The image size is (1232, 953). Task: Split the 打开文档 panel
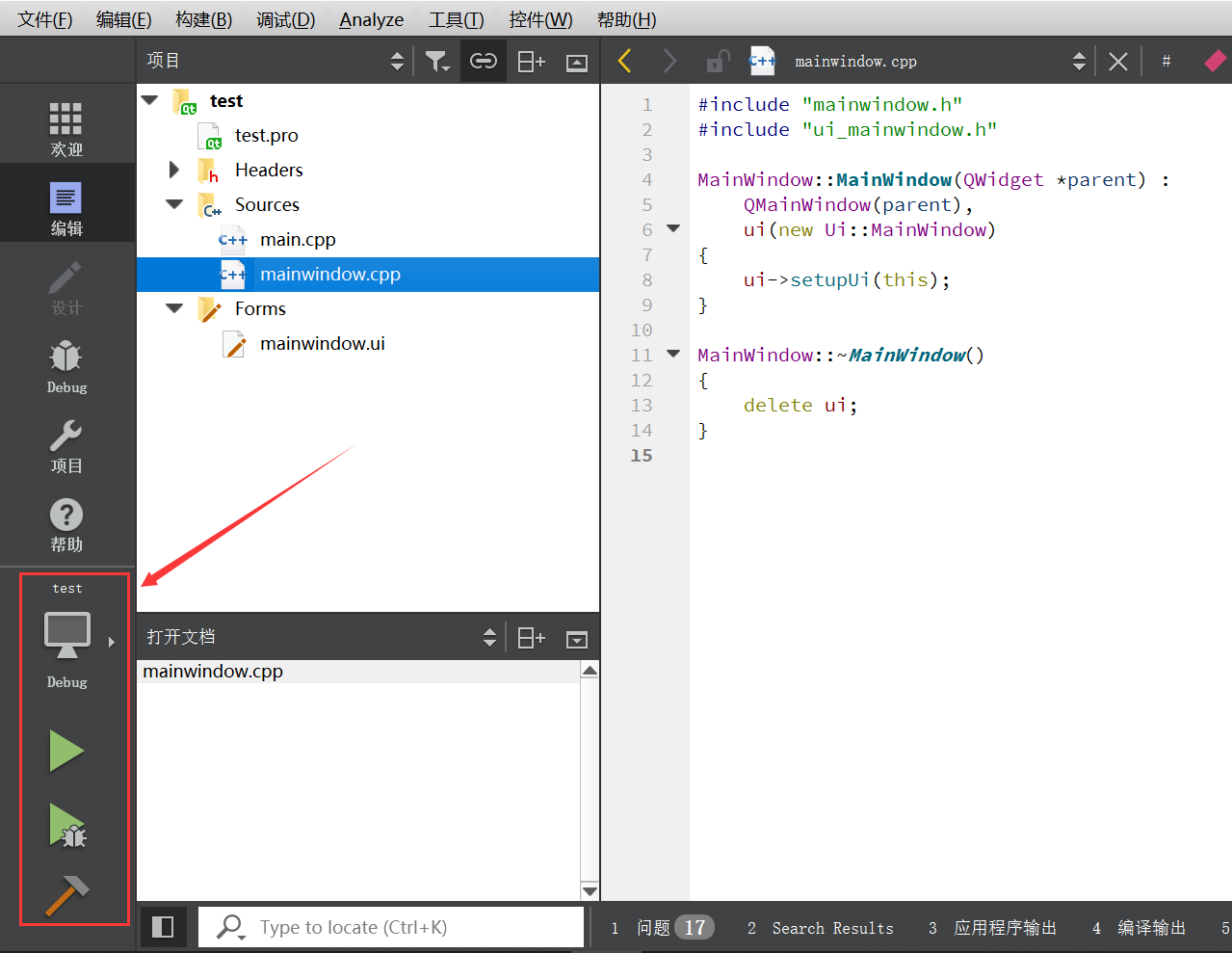[532, 638]
